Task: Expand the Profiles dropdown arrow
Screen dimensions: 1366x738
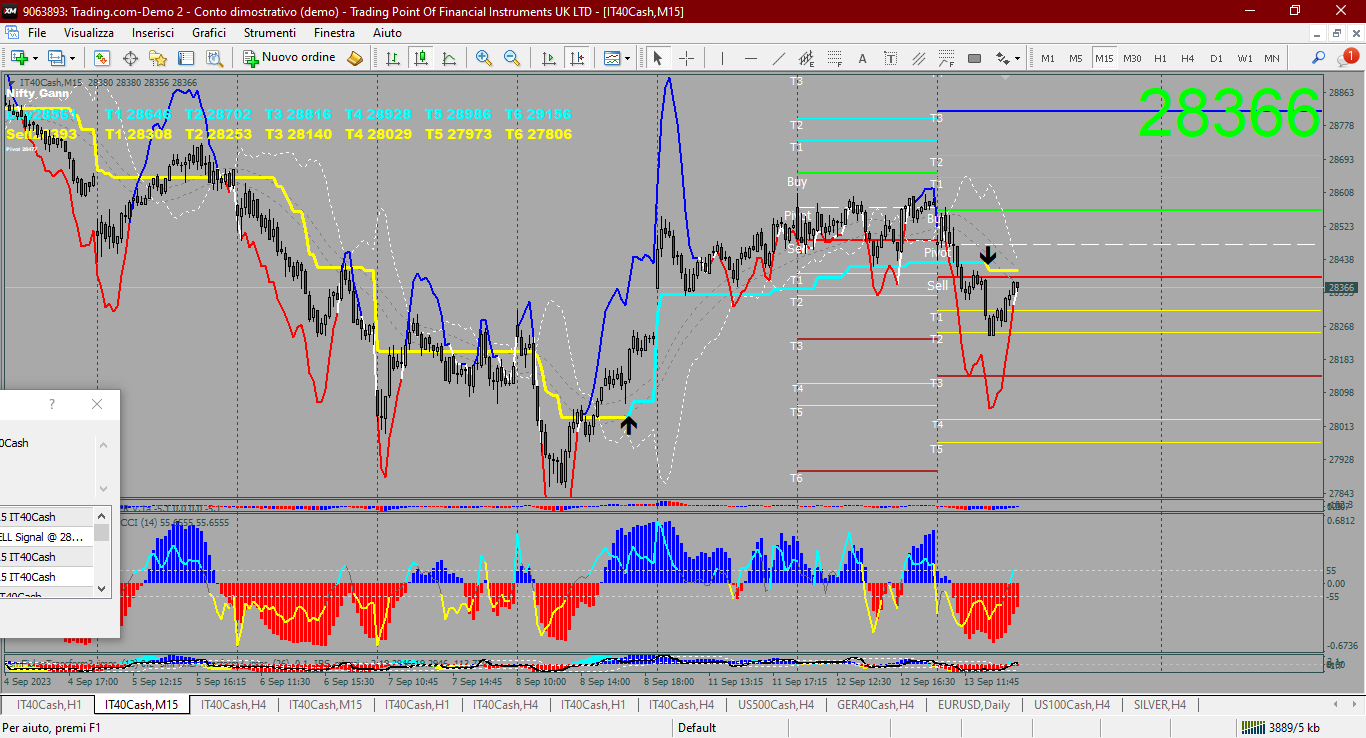Action: 72,58
